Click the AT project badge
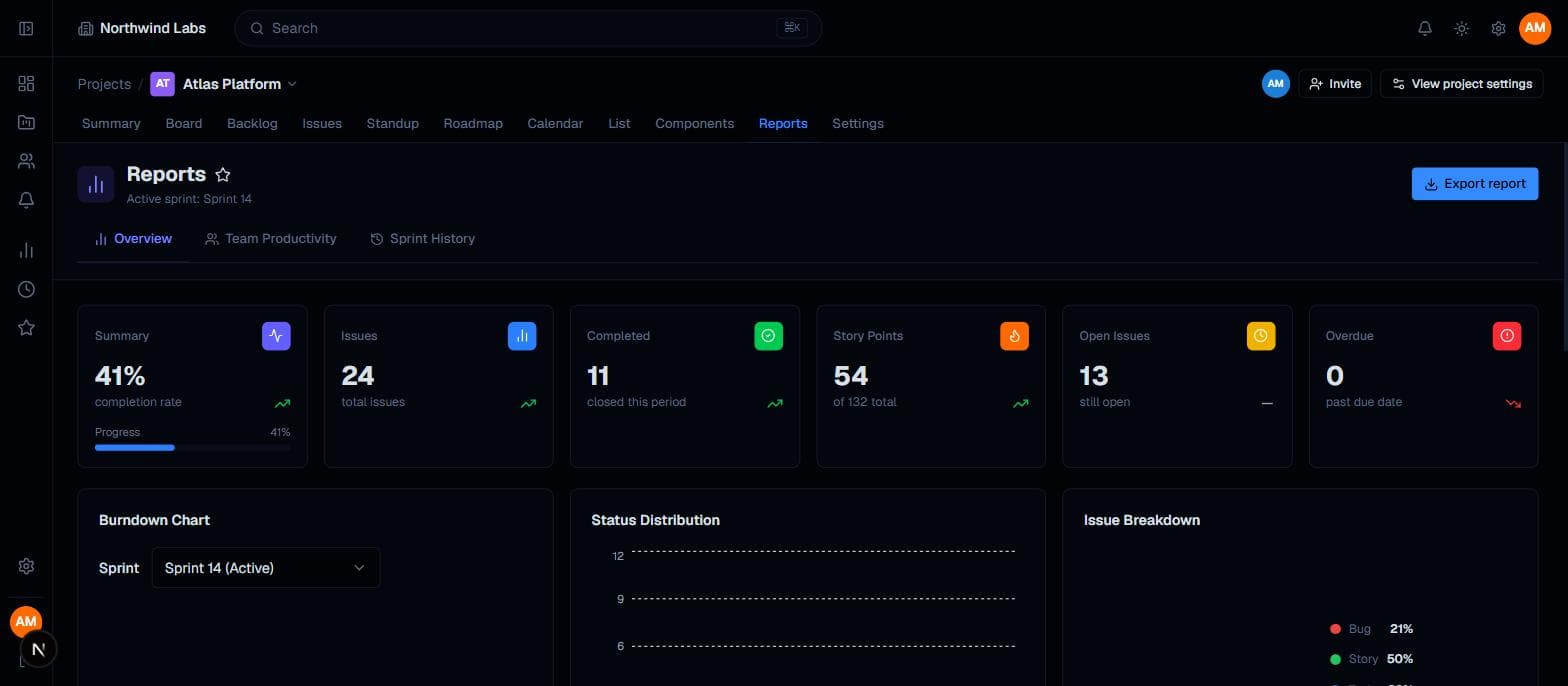 click(x=162, y=84)
